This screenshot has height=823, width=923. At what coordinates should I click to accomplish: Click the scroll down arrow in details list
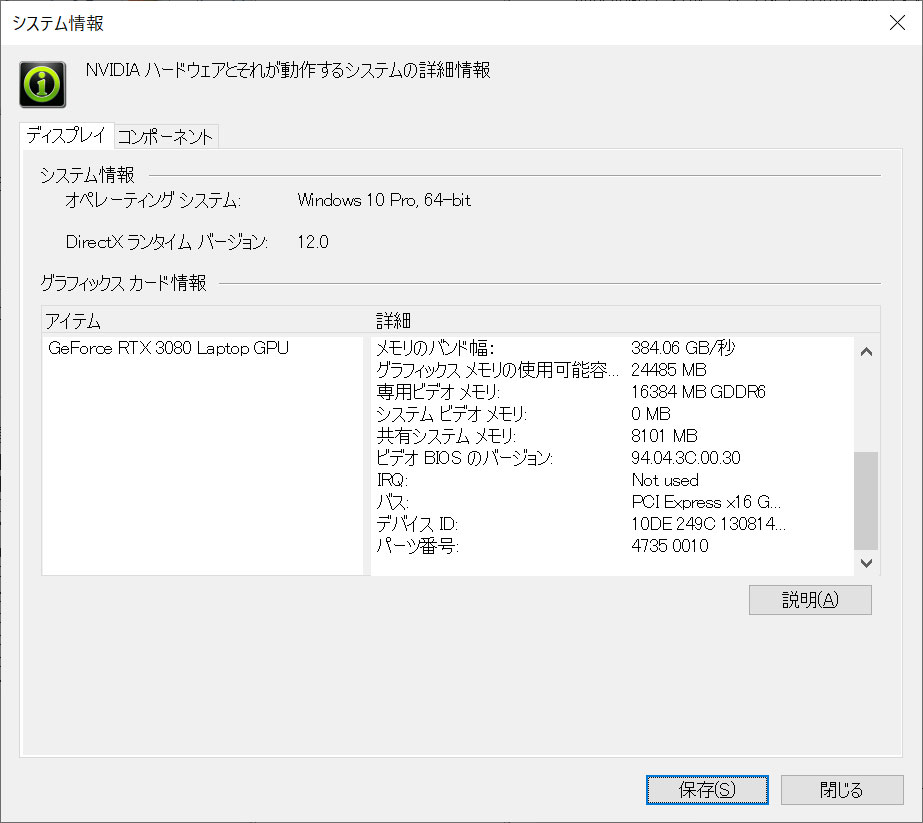(866, 563)
